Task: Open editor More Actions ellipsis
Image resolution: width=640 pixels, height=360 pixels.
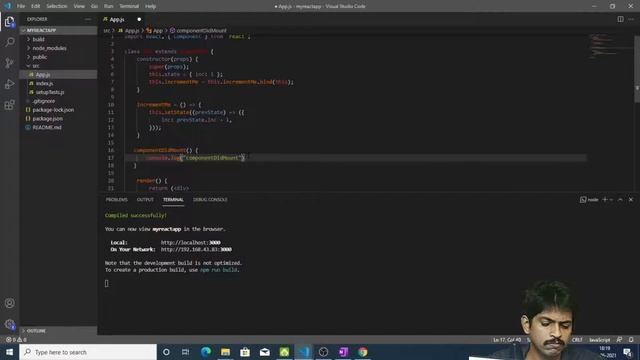Action: click(x=631, y=19)
